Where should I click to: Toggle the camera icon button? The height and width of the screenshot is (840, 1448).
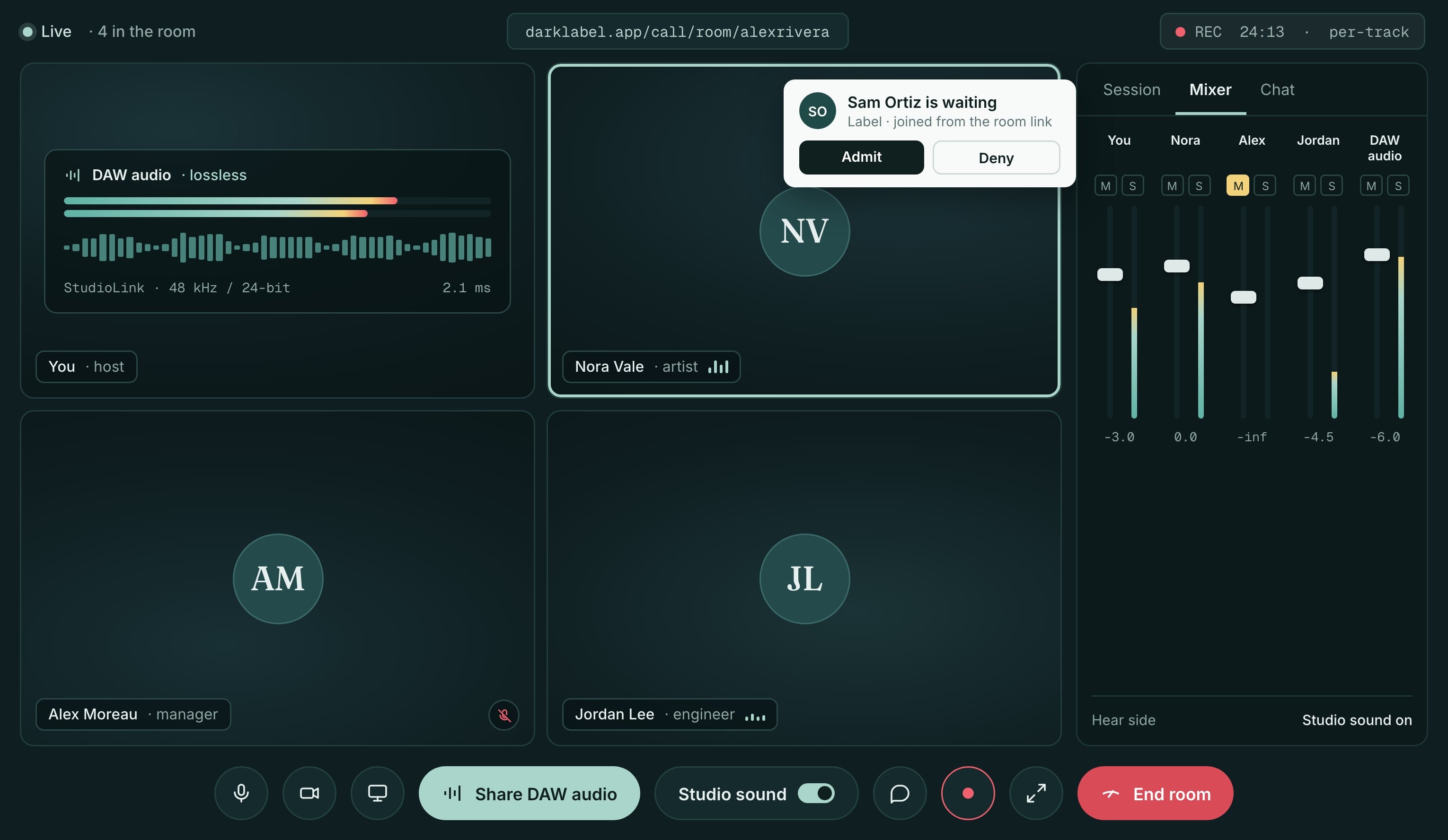point(309,793)
